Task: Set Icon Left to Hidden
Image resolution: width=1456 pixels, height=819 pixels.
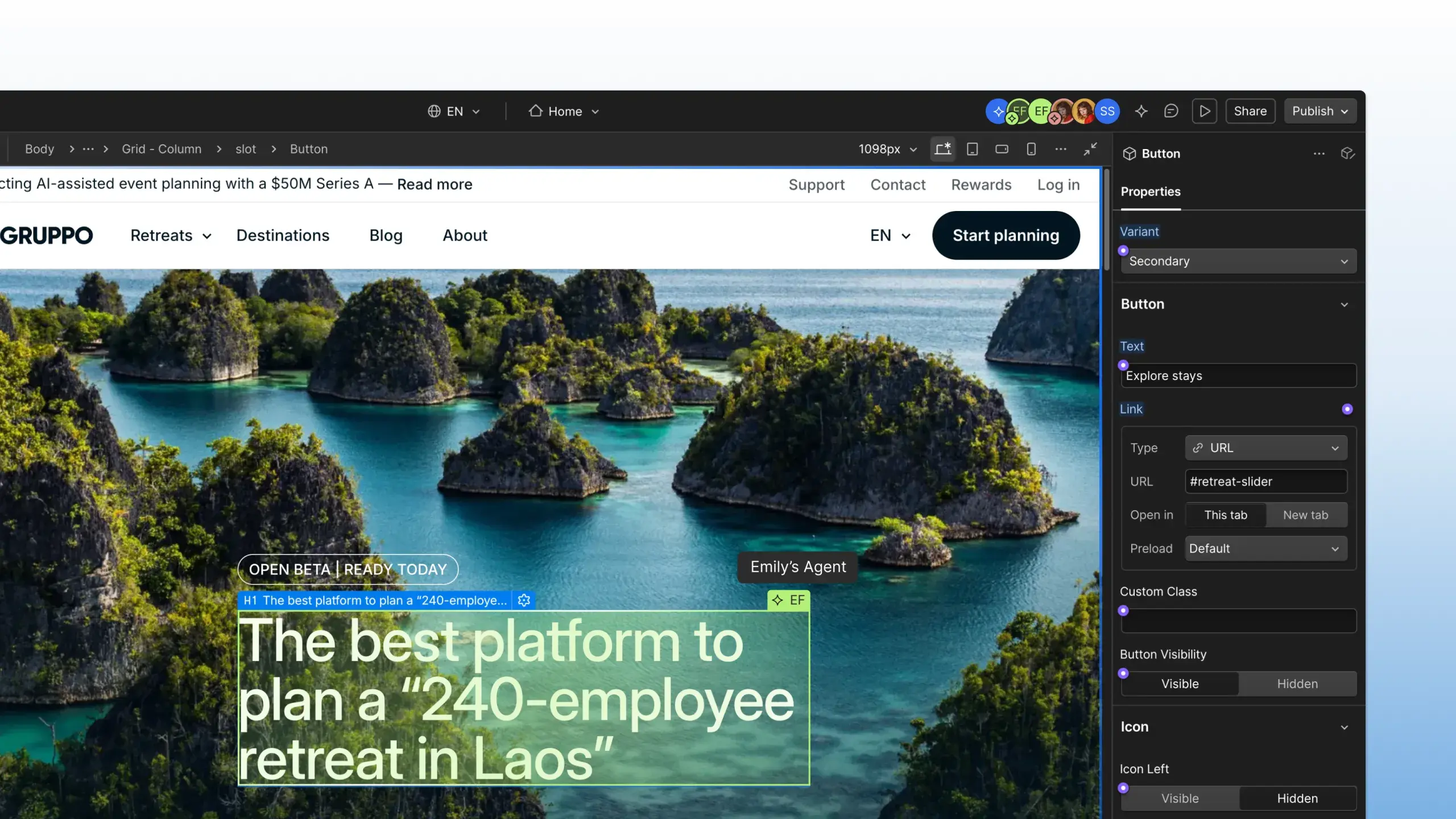Action: (x=1297, y=799)
